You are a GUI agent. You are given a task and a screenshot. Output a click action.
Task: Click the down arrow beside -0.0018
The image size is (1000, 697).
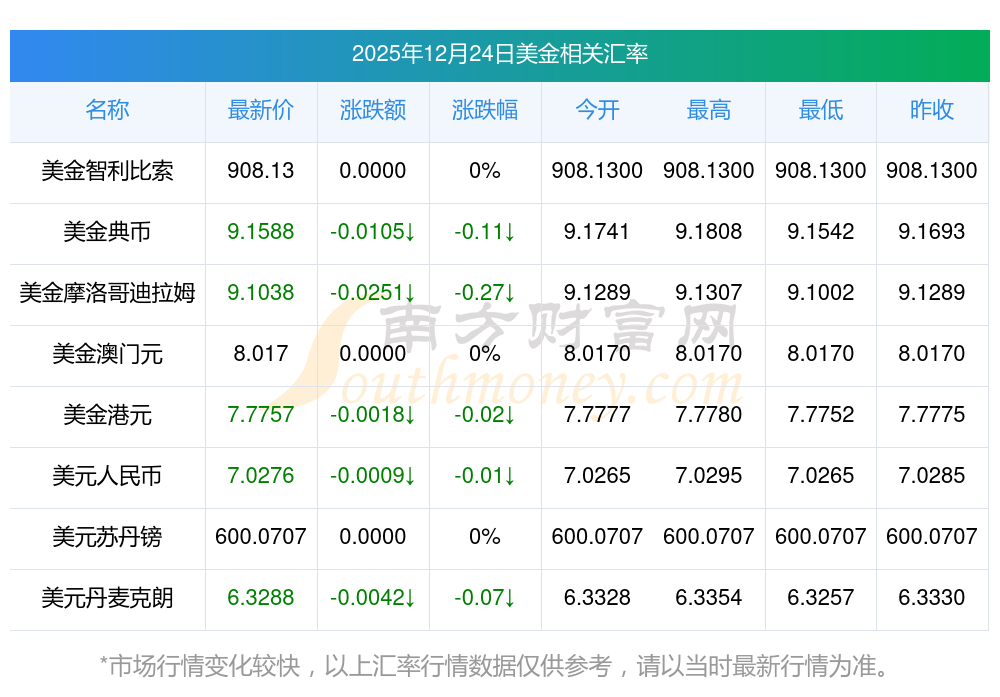pyautogui.click(x=410, y=416)
